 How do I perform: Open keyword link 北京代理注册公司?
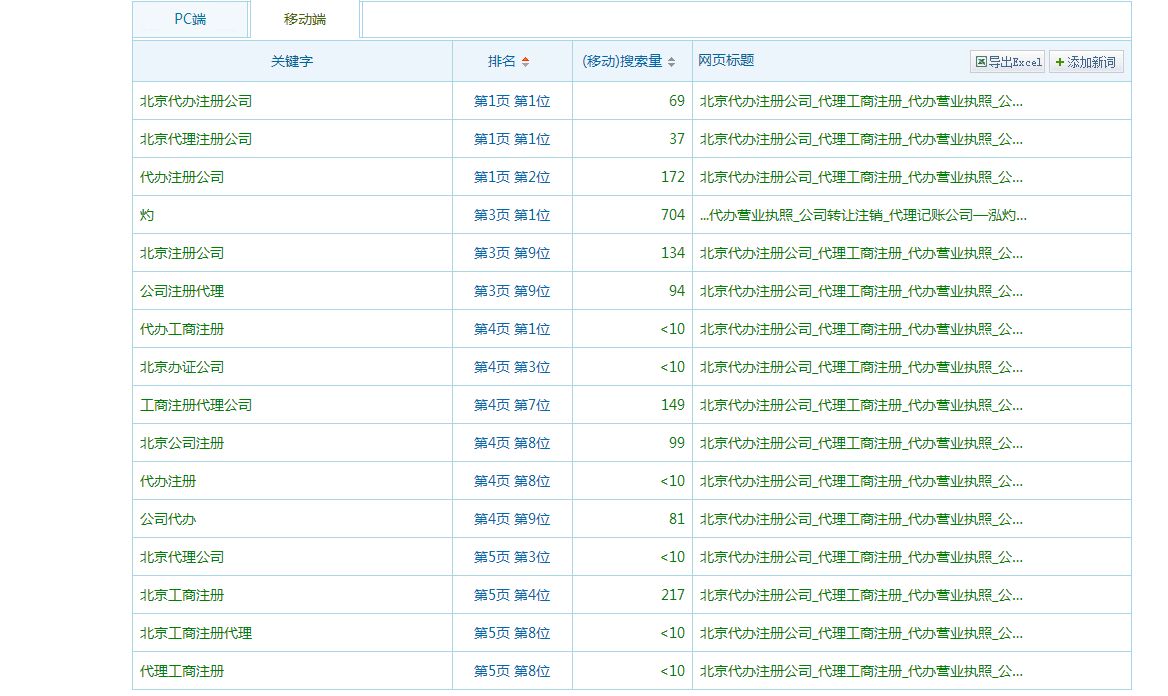[196, 139]
